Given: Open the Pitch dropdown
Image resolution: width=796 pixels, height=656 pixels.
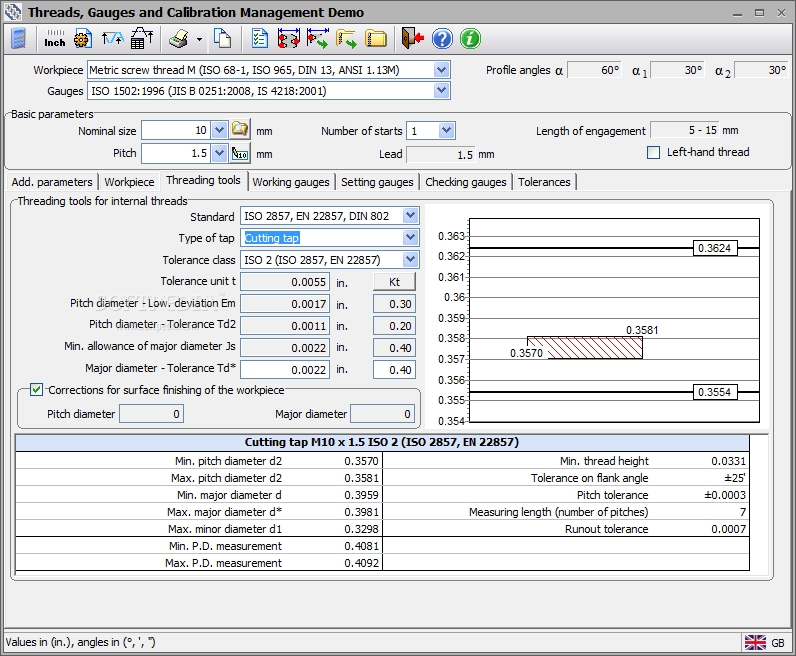Looking at the screenshot, I should [x=219, y=153].
